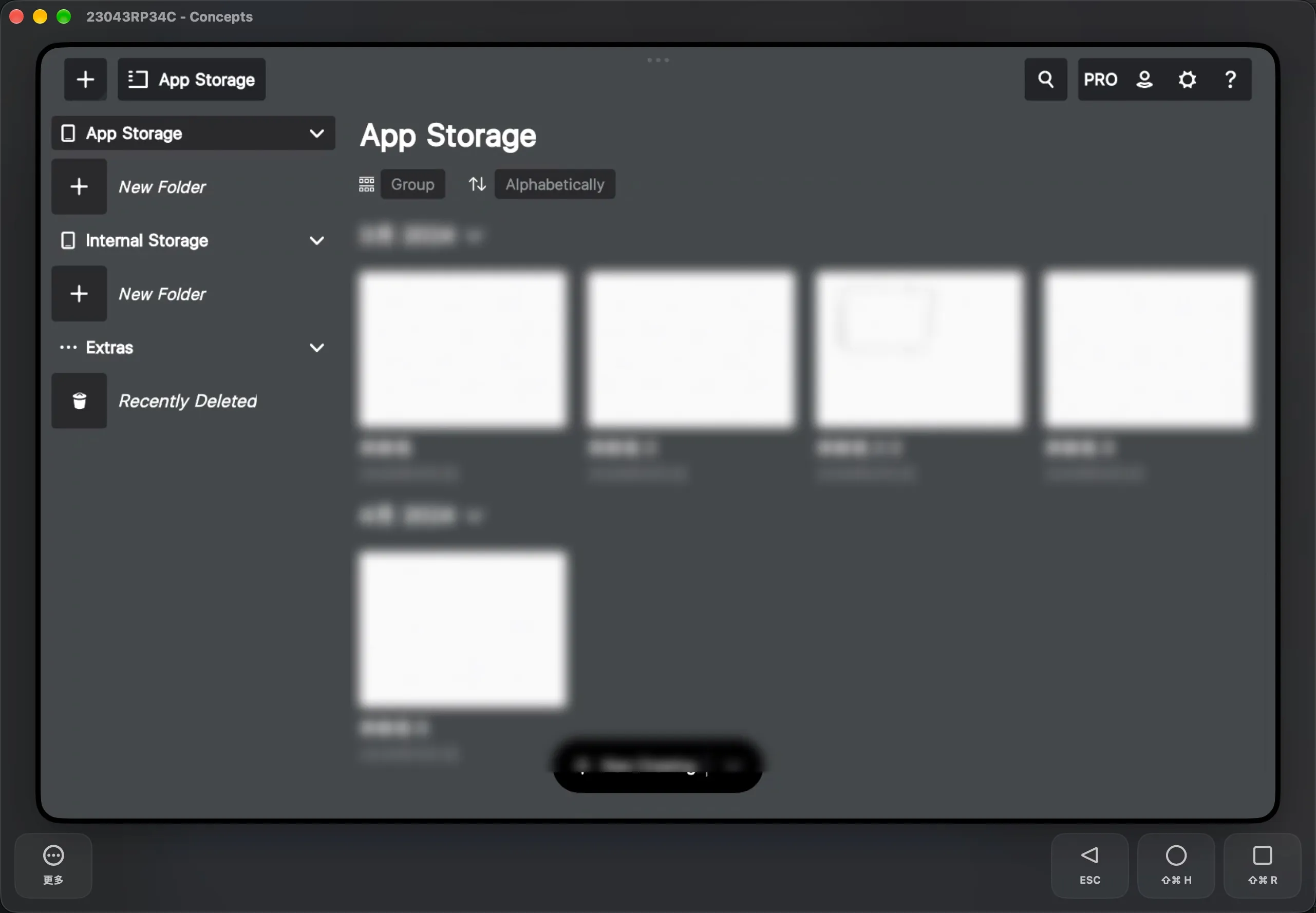Open the second drawing thumbnail in top row
1316x913 pixels.
coord(690,349)
